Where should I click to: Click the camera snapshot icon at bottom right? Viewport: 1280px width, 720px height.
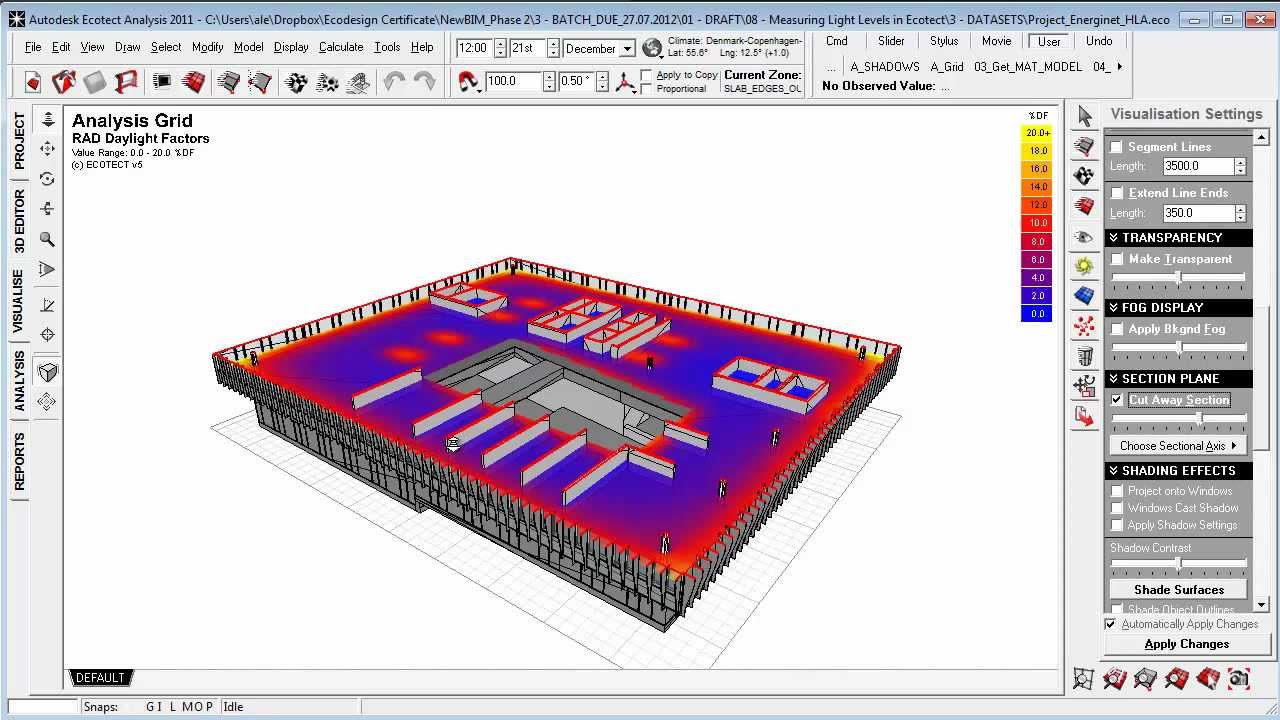tap(1239, 679)
